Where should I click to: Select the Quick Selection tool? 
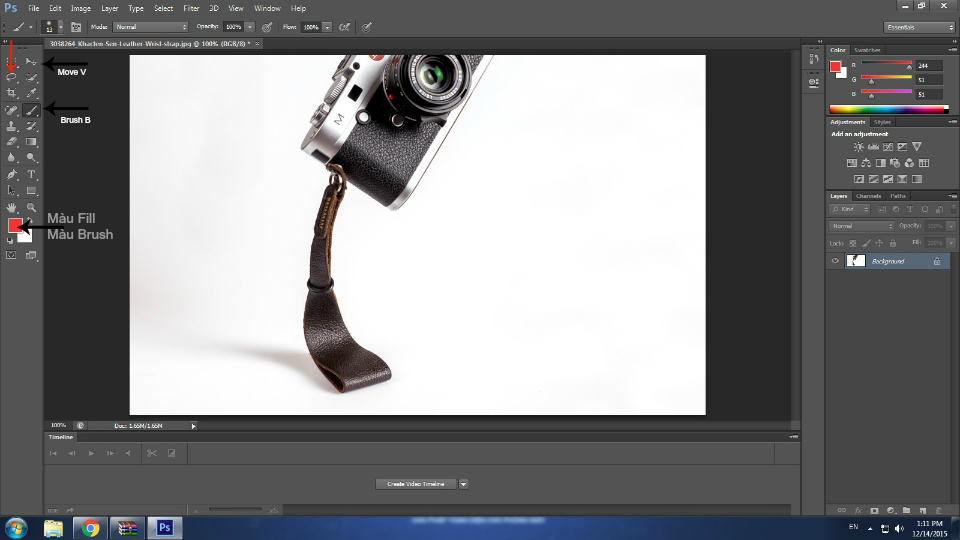pos(31,77)
